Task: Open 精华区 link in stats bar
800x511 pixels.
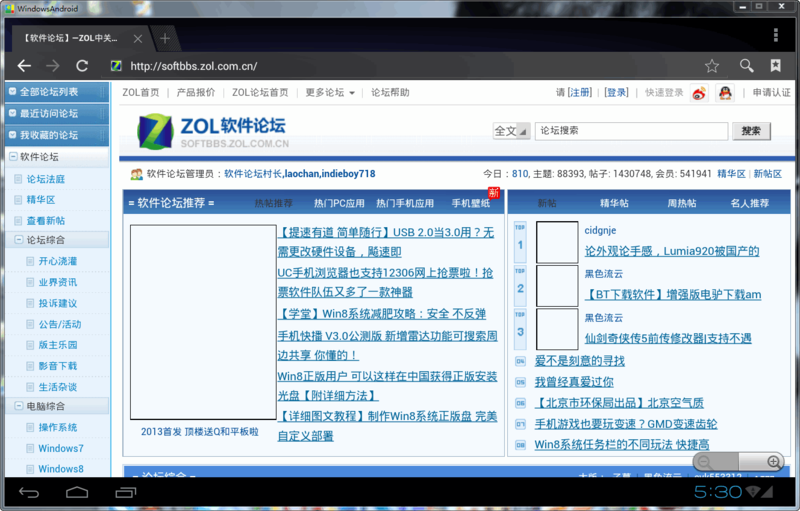Action: coord(731,174)
